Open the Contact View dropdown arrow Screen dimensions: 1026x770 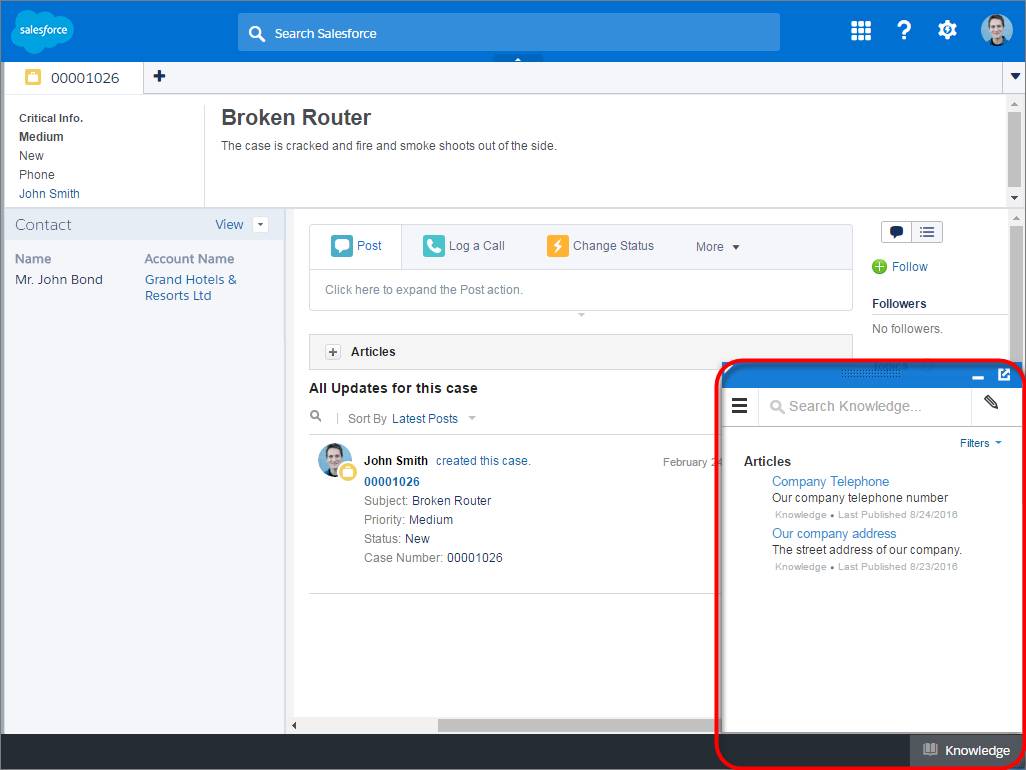[260, 224]
